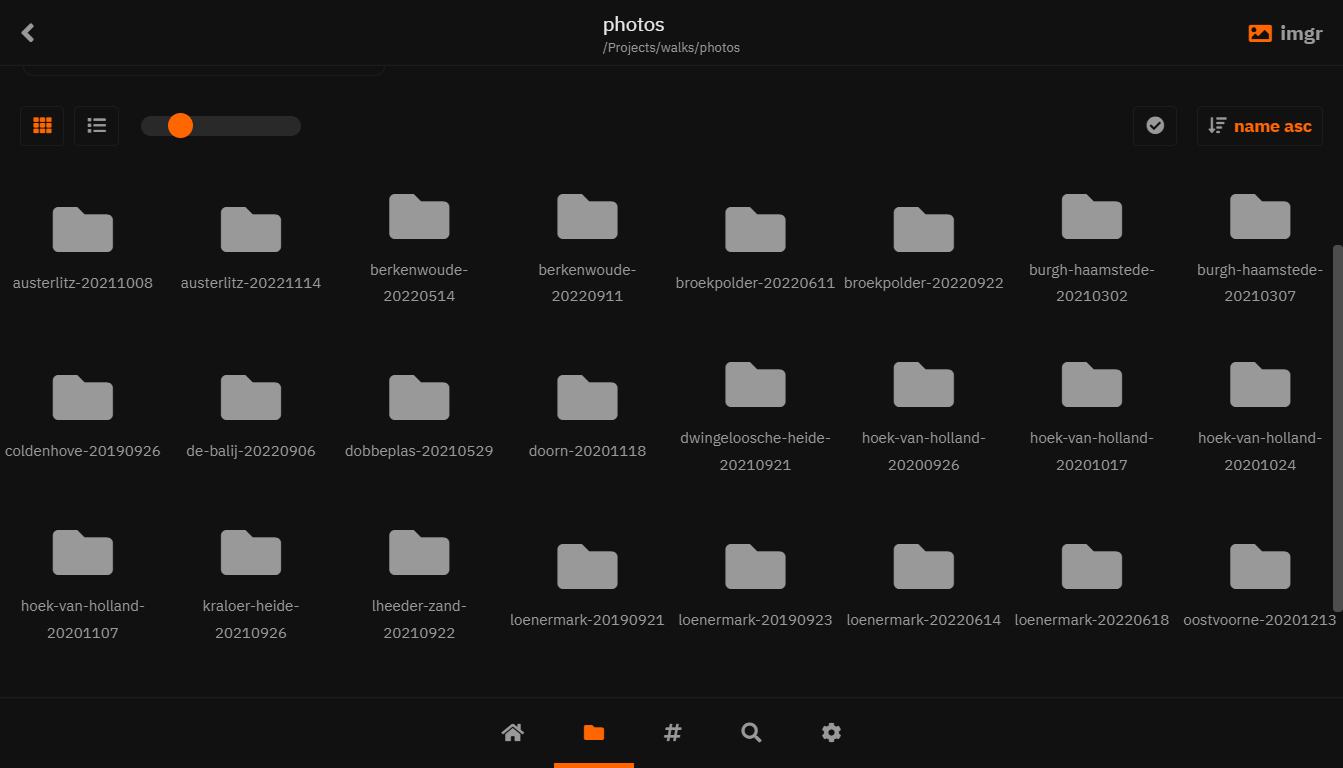Open the coldenhove-20190926 folder icon
Screen dimensions: 1343x768
tap(83, 397)
